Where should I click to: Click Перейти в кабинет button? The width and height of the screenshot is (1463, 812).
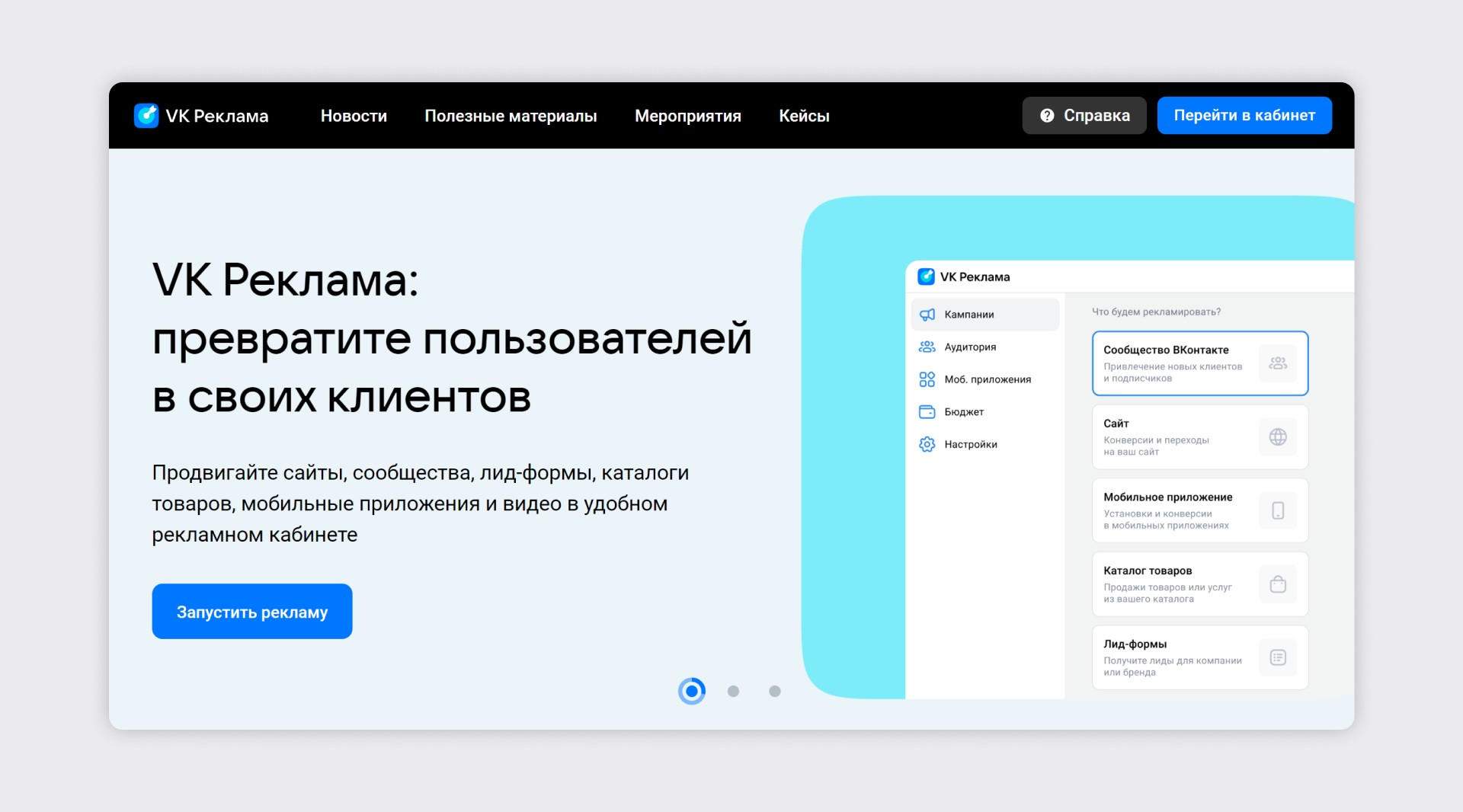point(1244,115)
